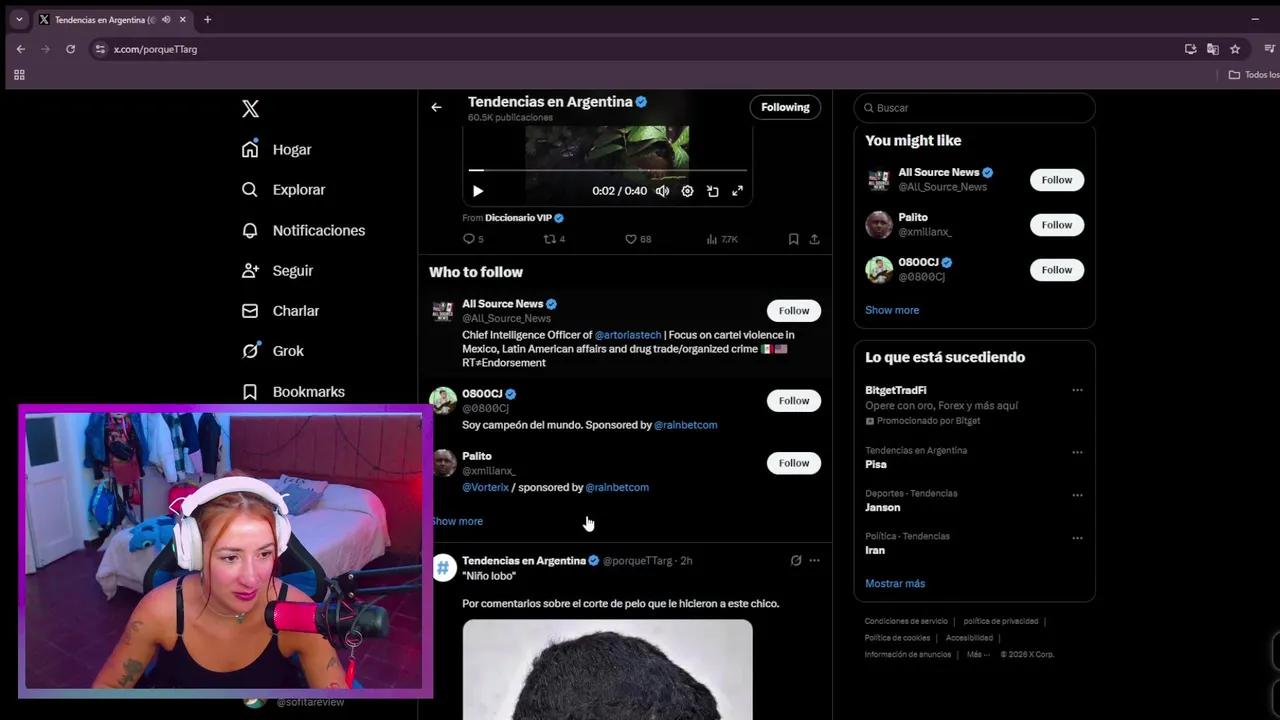
Task: Follow All Source News in You might like
Action: [1057, 180]
